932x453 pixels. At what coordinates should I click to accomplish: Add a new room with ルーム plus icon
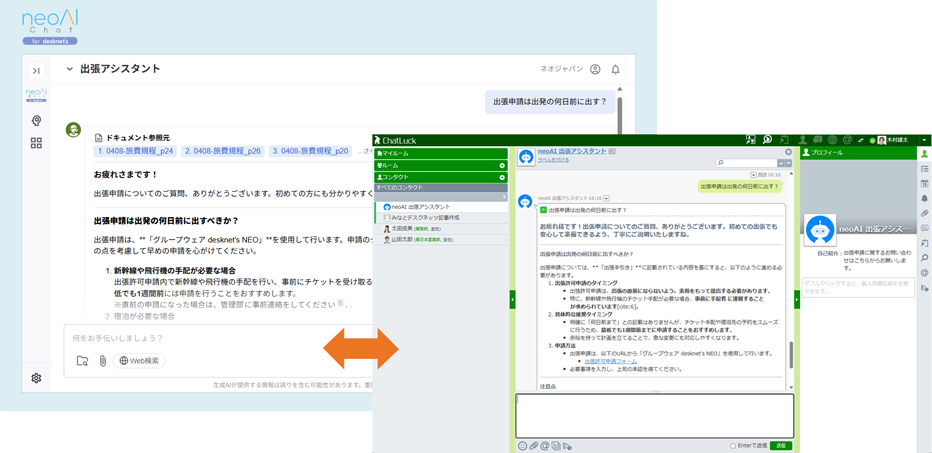(502, 165)
